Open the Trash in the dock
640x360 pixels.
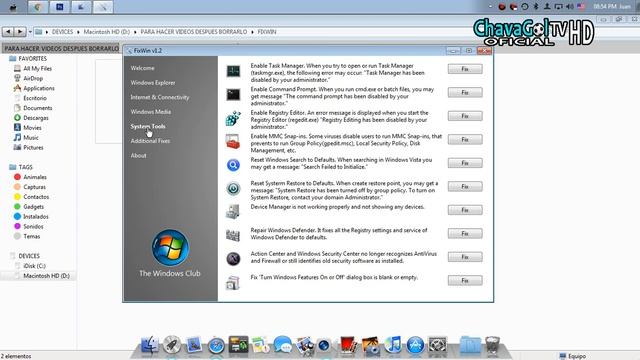(x=492, y=345)
